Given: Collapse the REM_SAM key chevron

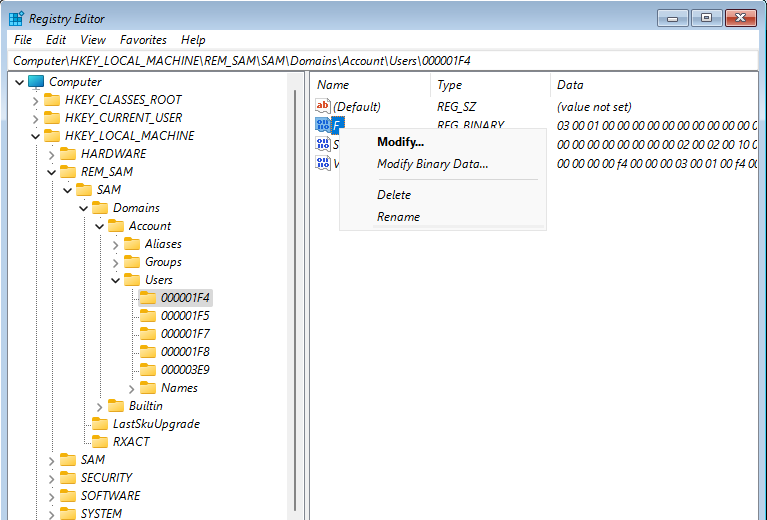Looking at the screenshot, I should tap(51, 173).
